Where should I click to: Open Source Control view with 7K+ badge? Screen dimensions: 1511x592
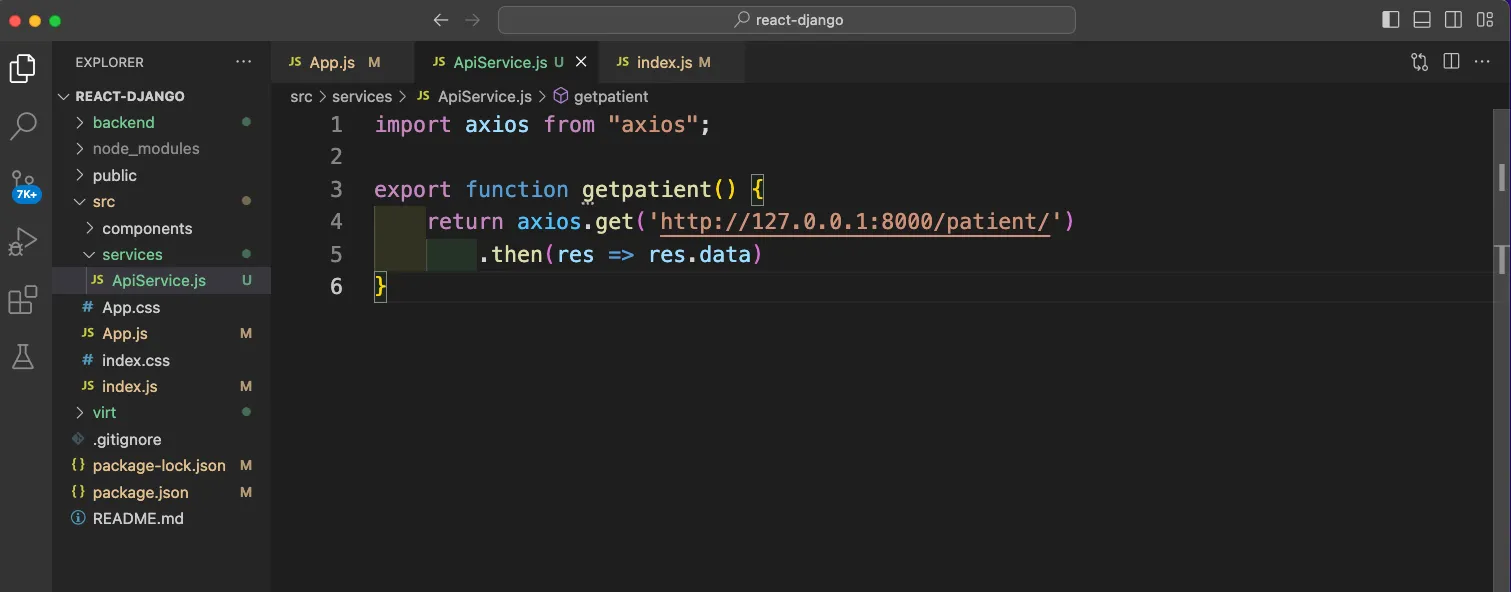[x=24, y=185]
